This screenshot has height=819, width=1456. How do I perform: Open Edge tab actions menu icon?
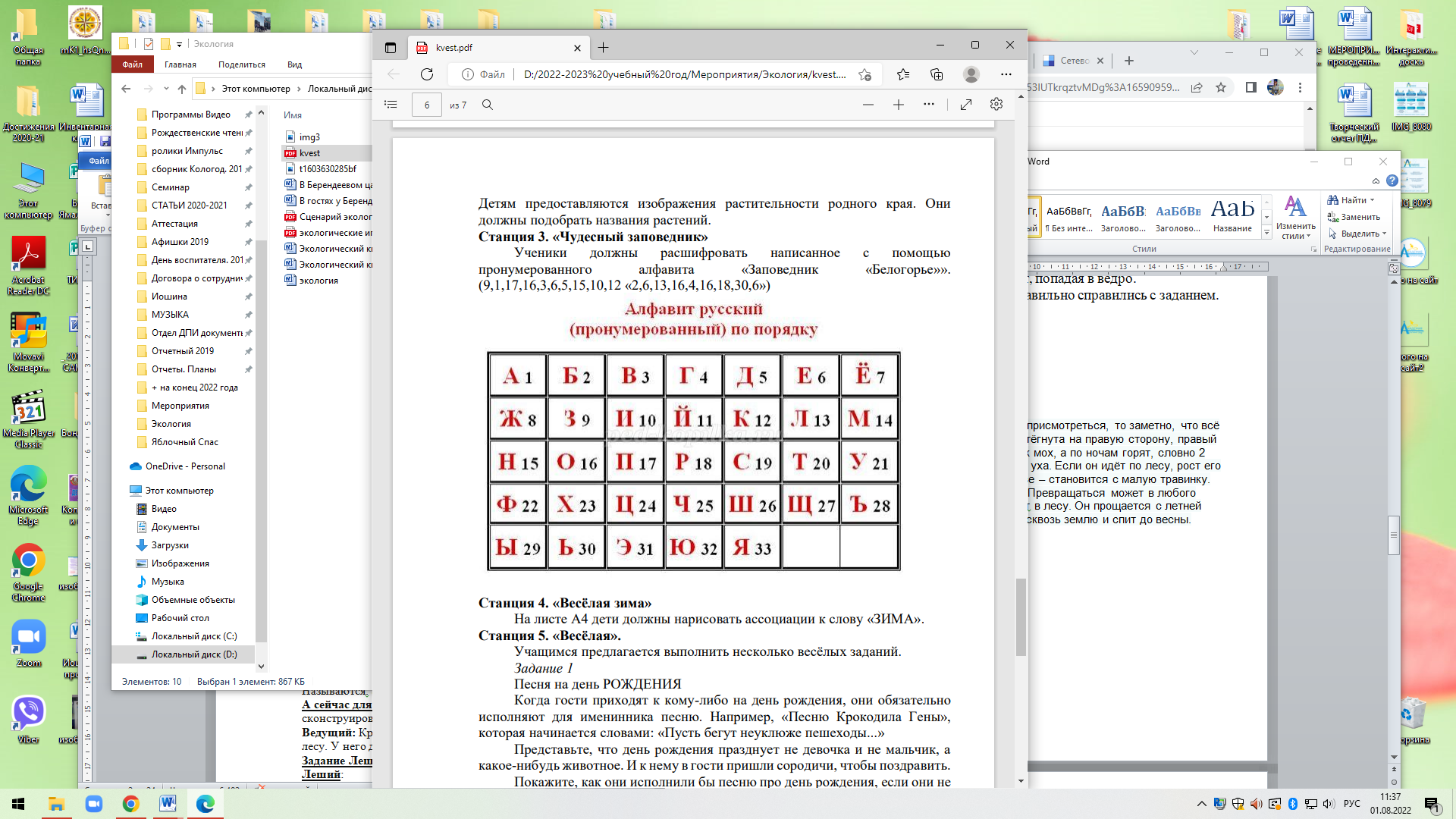coord(391,48)
